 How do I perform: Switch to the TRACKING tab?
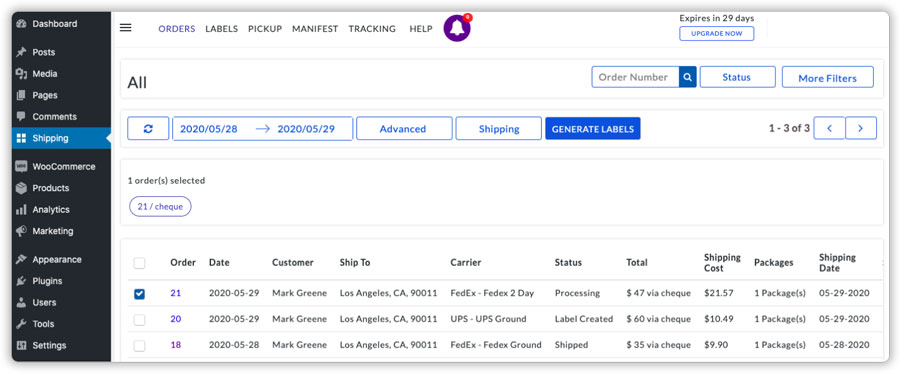pyautogui.click(x=372, y=29)
